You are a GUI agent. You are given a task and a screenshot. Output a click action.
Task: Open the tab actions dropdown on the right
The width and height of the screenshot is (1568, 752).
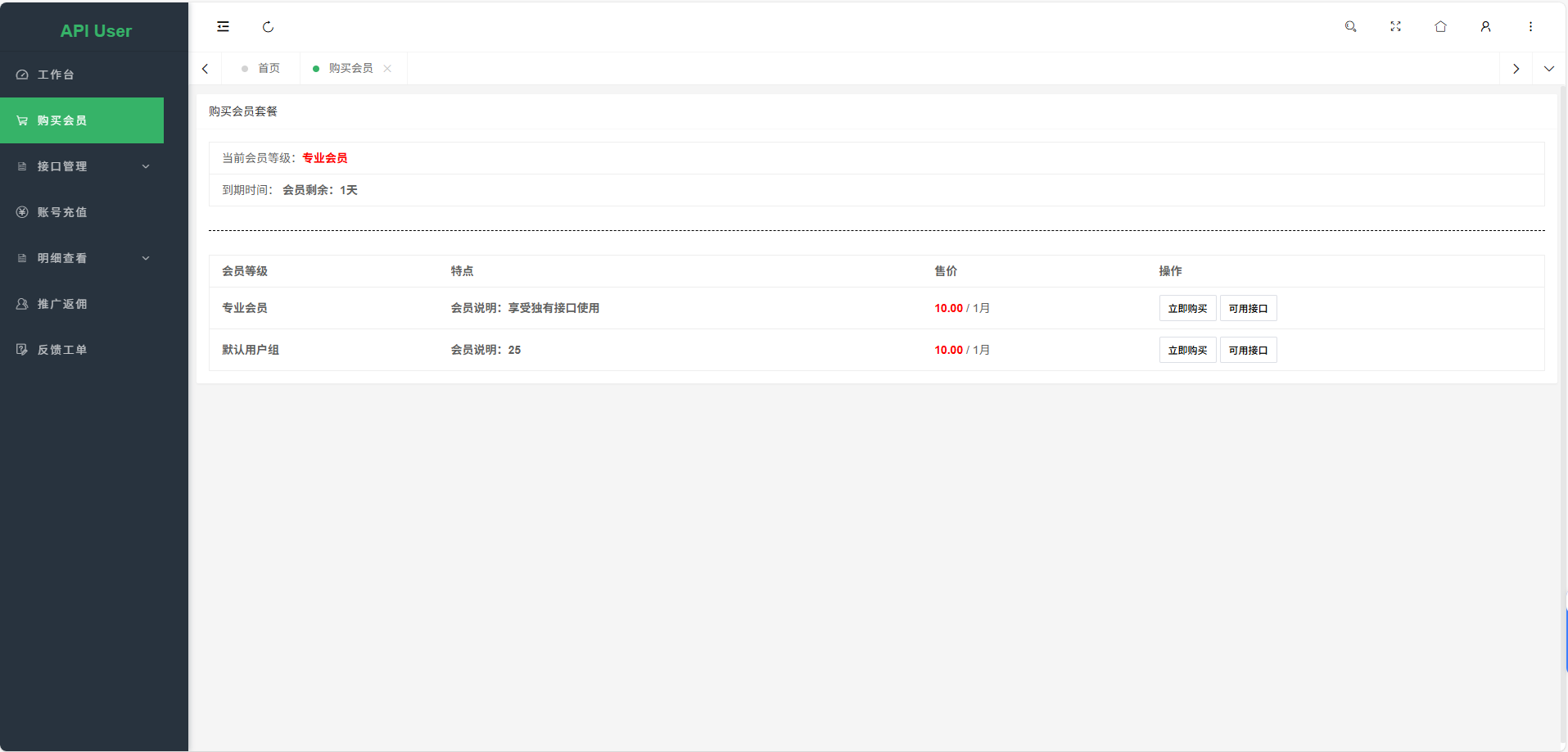coord(1548,68)
